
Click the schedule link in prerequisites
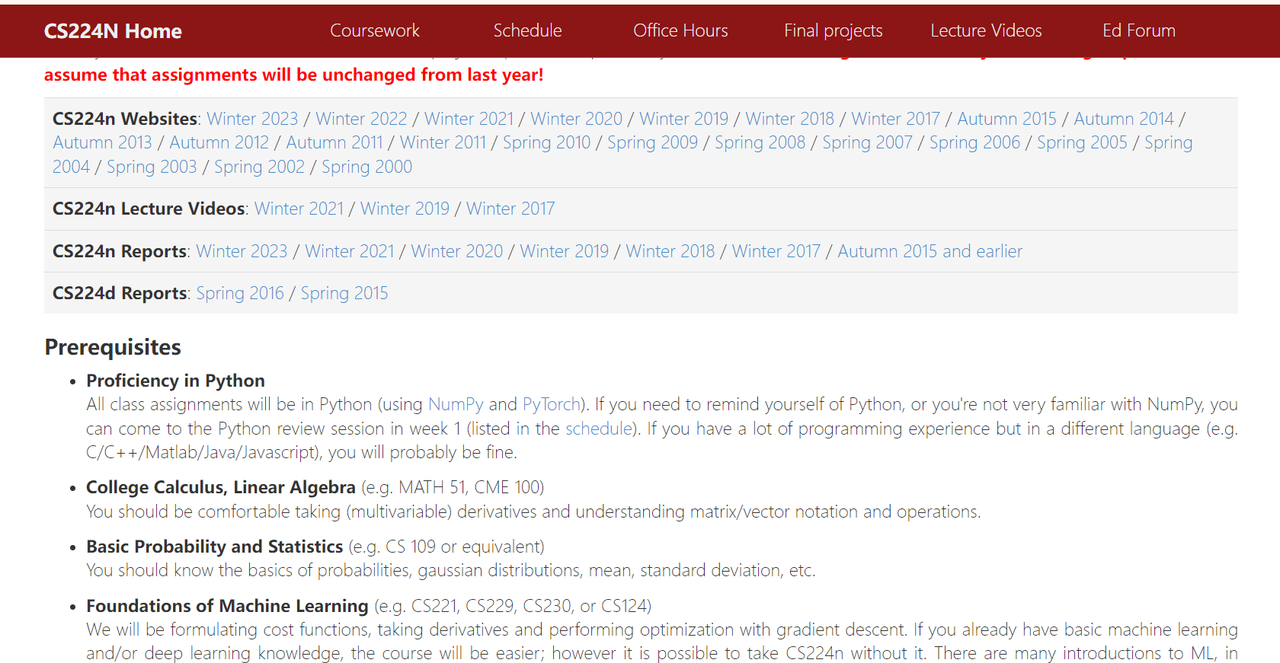(598, 429)
